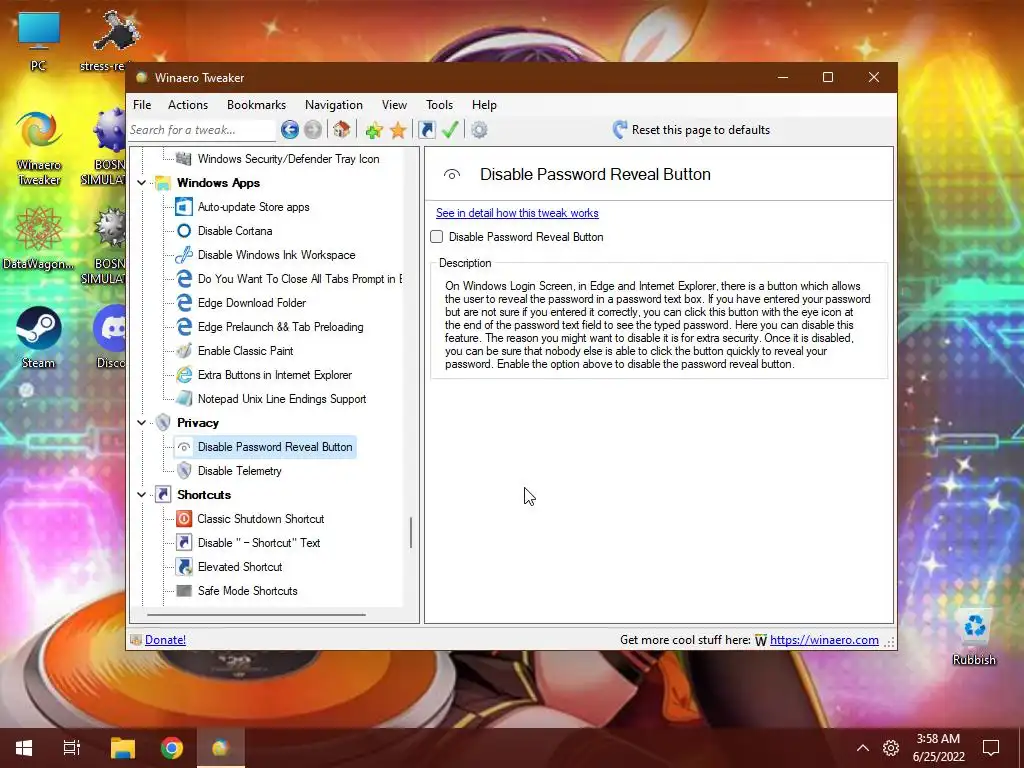Open the Help menu
This screenshot has width=1024, height=768.
coord(485,105)
